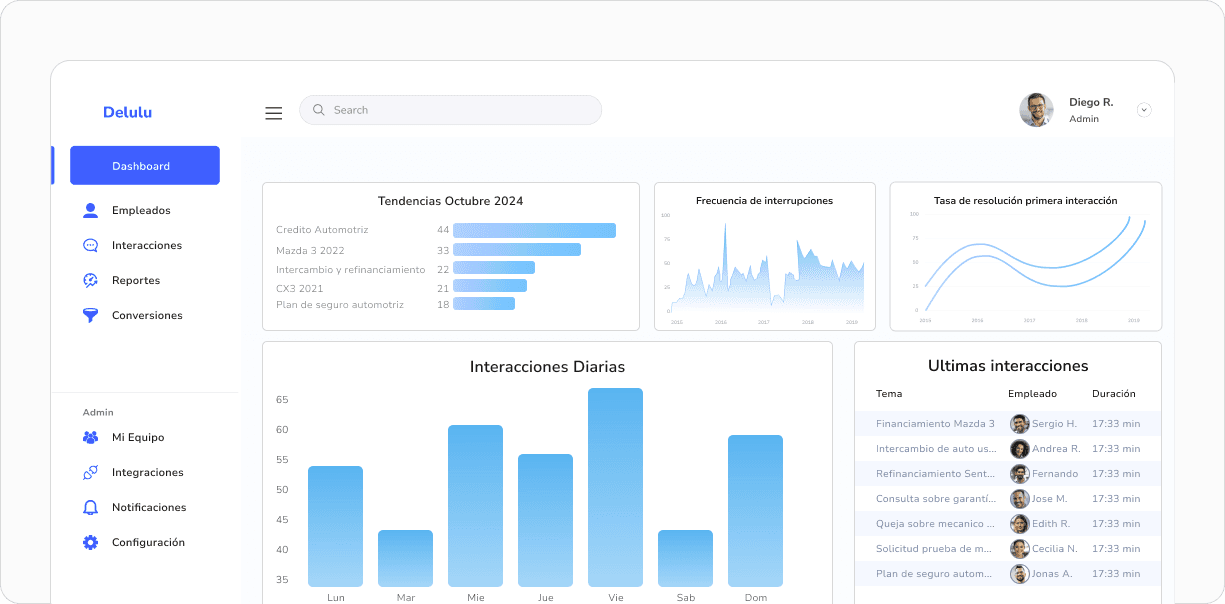Screen dimensions: 1225x604
Task: Open Reportes in sidebar
Action: tap(136, 280)
